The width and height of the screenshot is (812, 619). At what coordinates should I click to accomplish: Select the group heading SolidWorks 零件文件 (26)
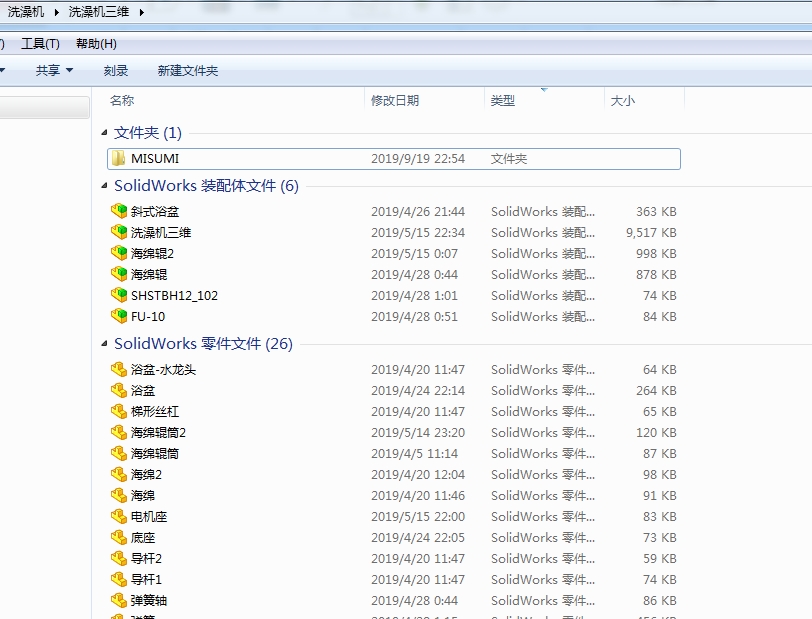tap(204, 343)
